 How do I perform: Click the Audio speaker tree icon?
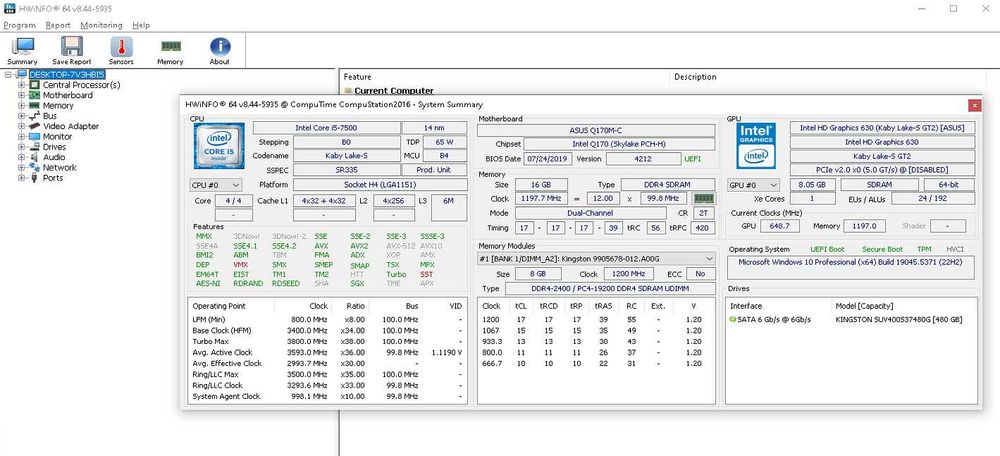tap(33, 157)
